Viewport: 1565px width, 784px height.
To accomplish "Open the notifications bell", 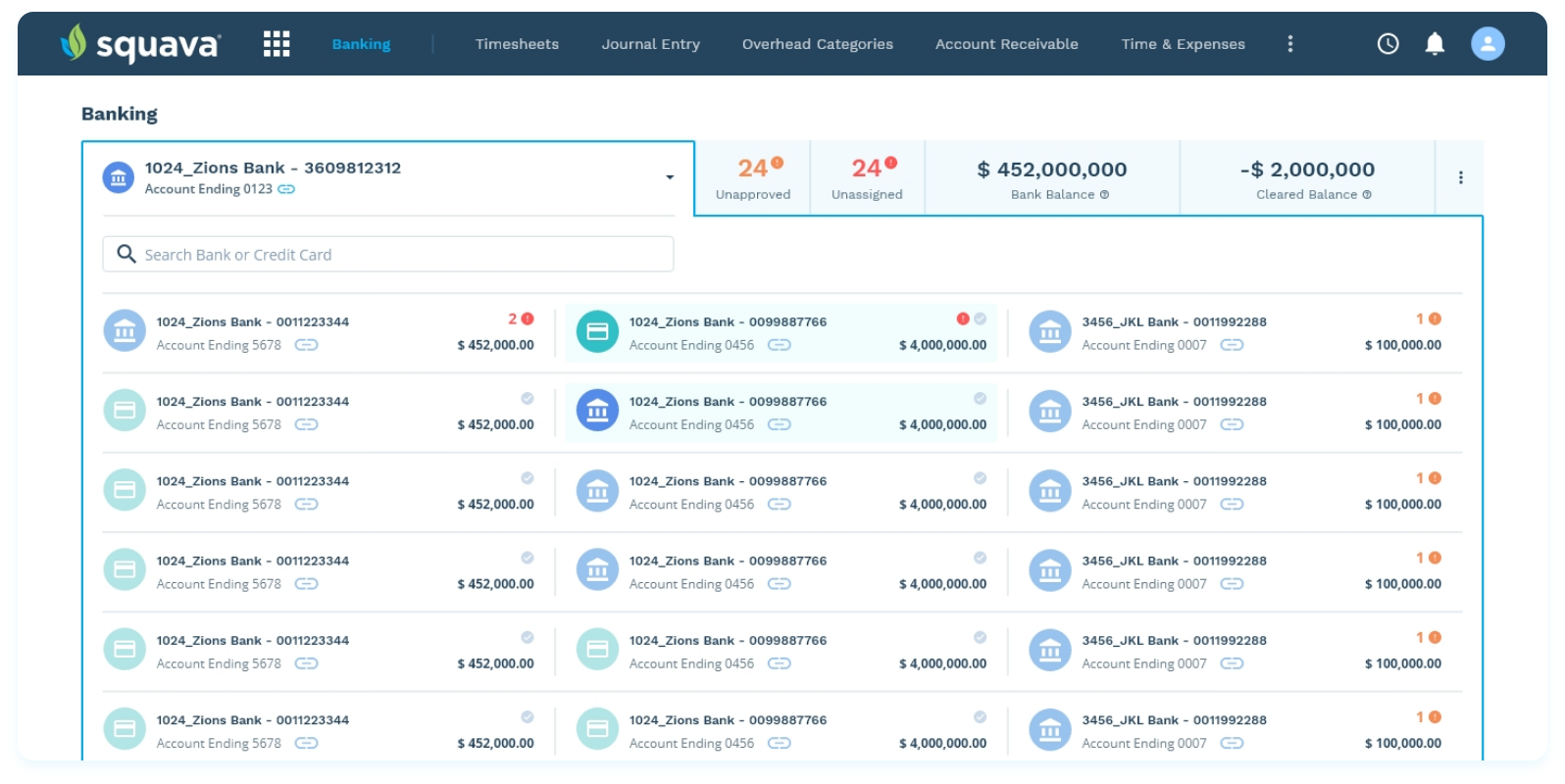I will click(x=1435, y=43).
